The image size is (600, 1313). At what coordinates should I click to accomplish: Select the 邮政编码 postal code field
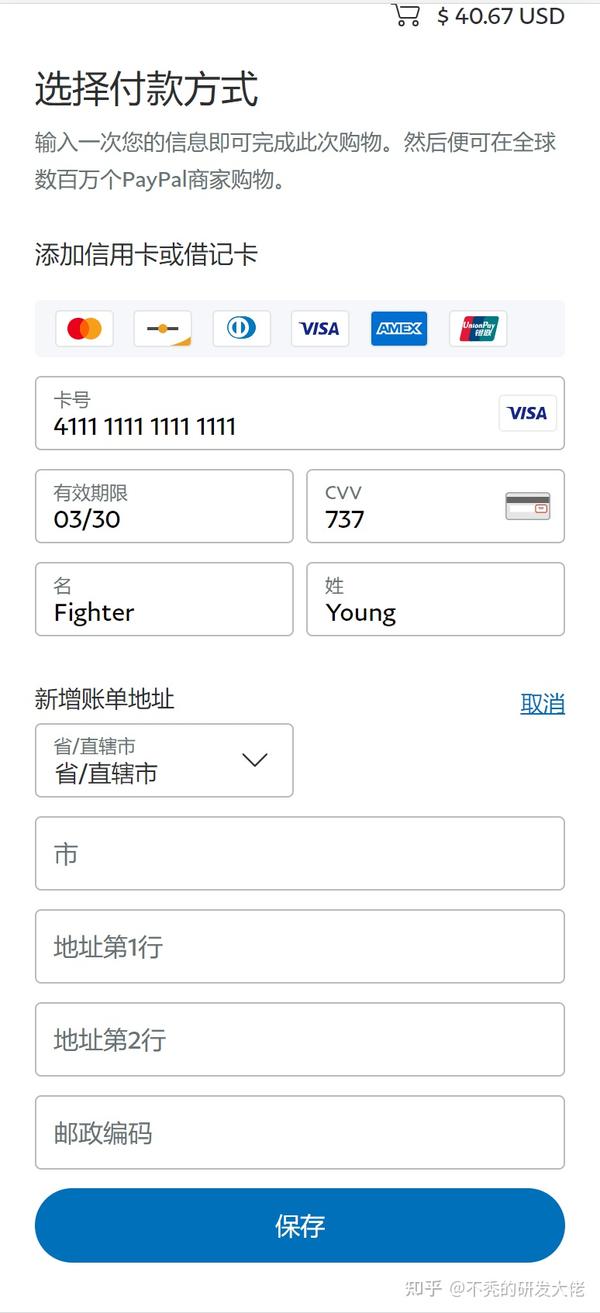point(299,1132)
